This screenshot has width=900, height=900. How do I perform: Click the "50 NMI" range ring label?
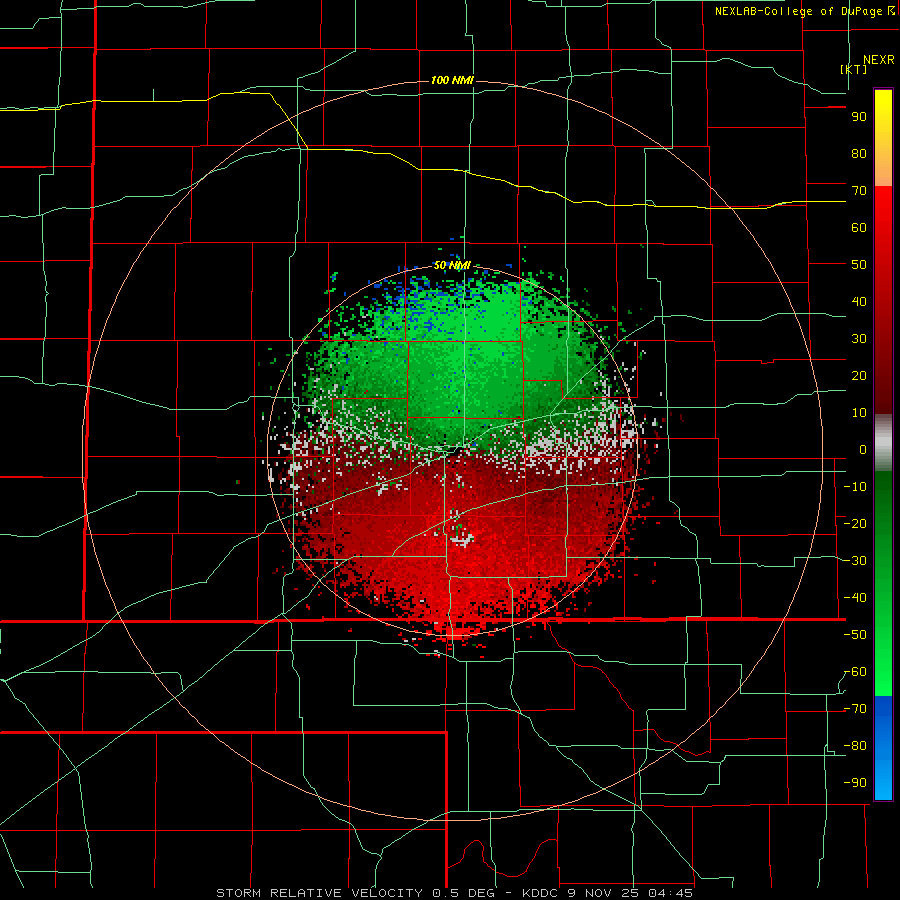452,265
